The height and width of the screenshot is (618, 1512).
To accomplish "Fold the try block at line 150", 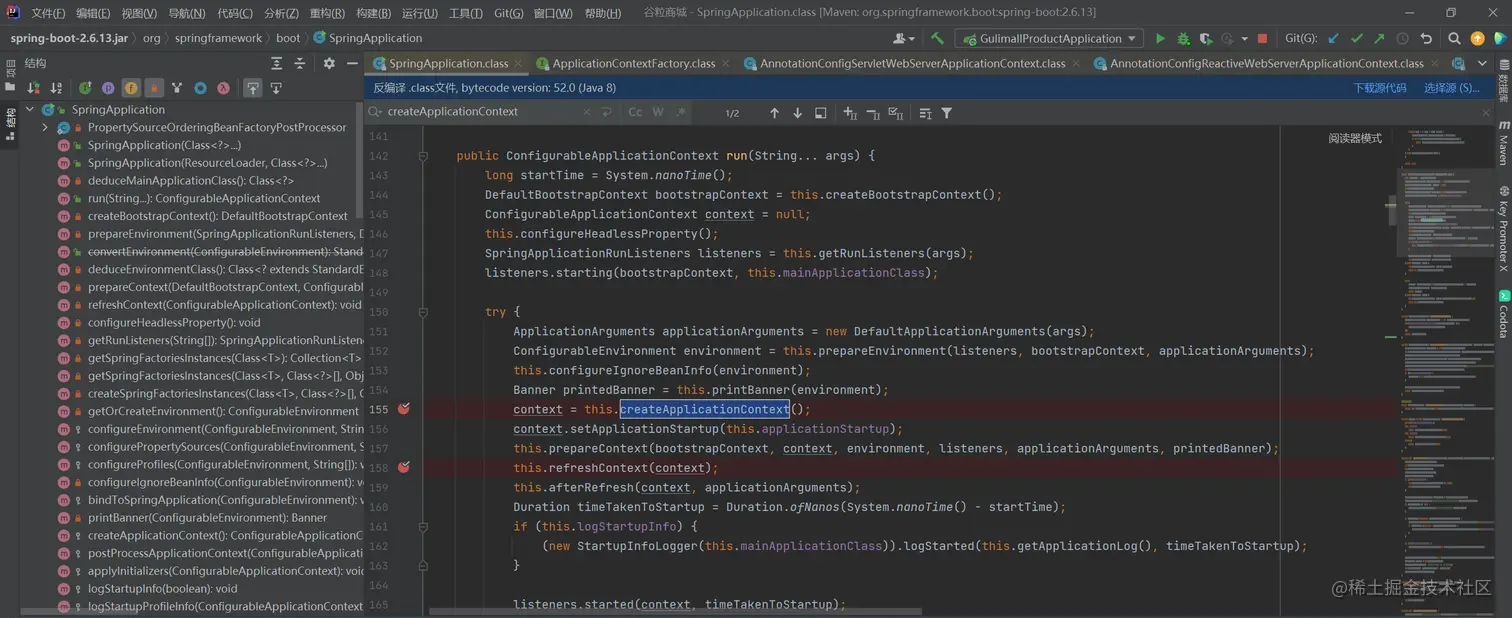I will [x=423, y=312].
